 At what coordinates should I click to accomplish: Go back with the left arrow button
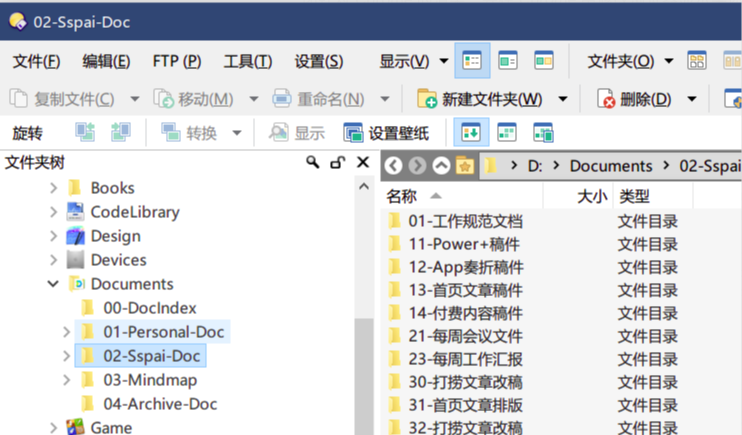(394, 166)
